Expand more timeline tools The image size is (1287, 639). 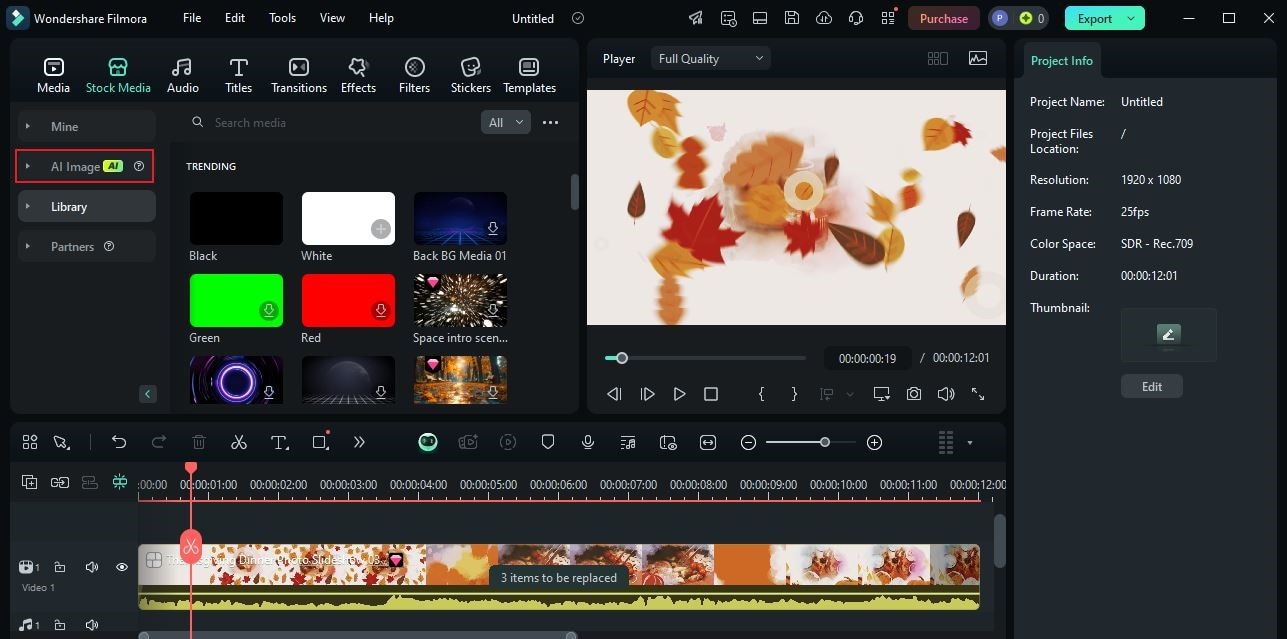click(359, 442)
